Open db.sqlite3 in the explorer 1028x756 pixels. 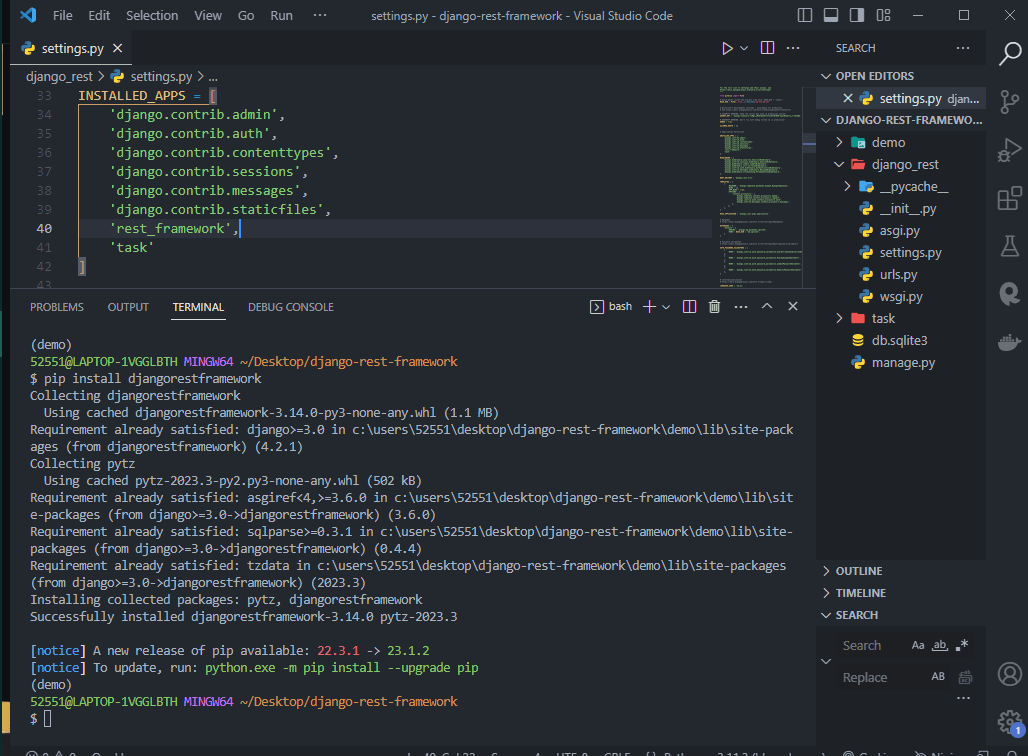click(901, 340)
